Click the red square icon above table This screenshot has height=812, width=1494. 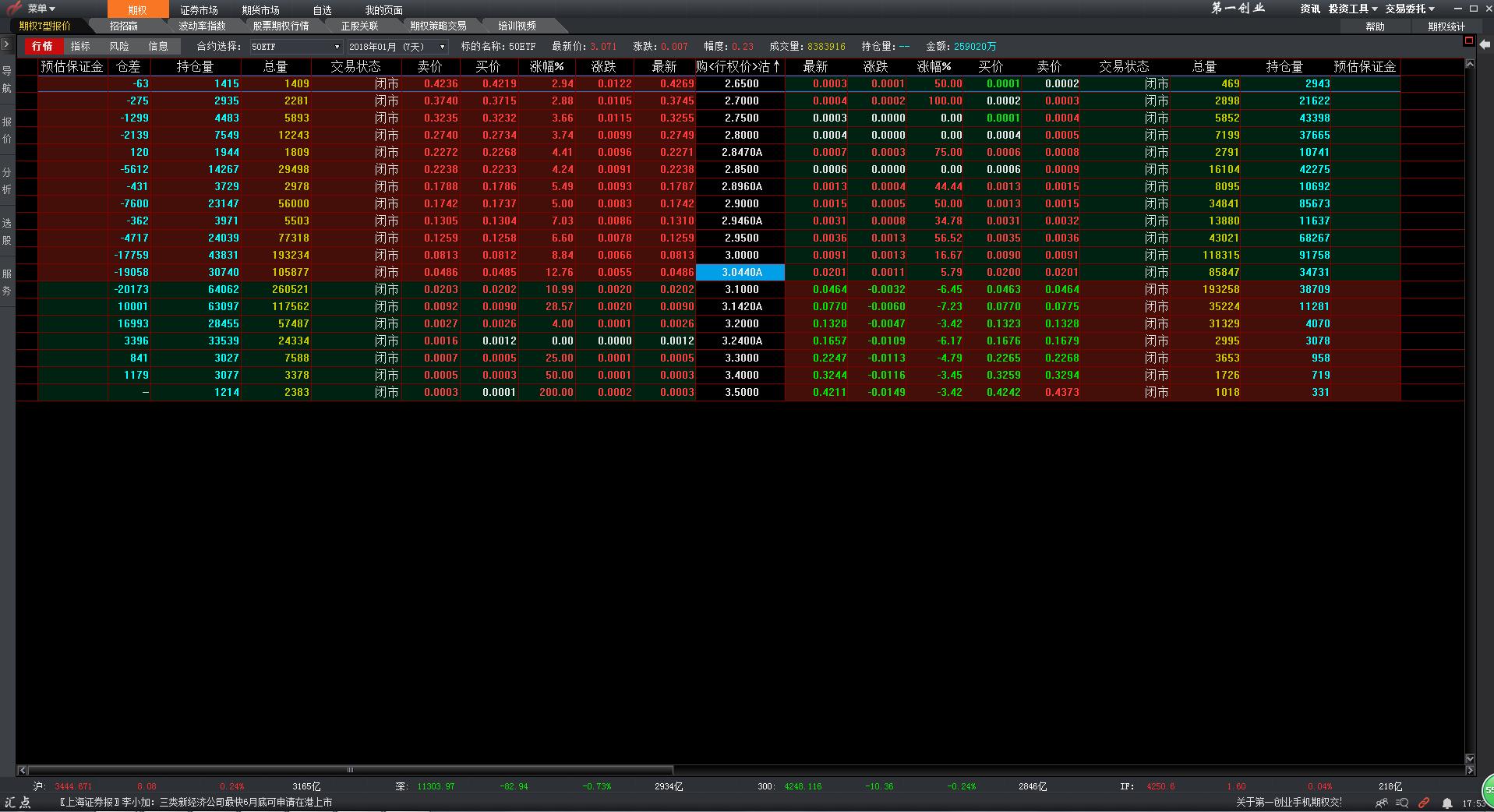tap(1468, 41)
